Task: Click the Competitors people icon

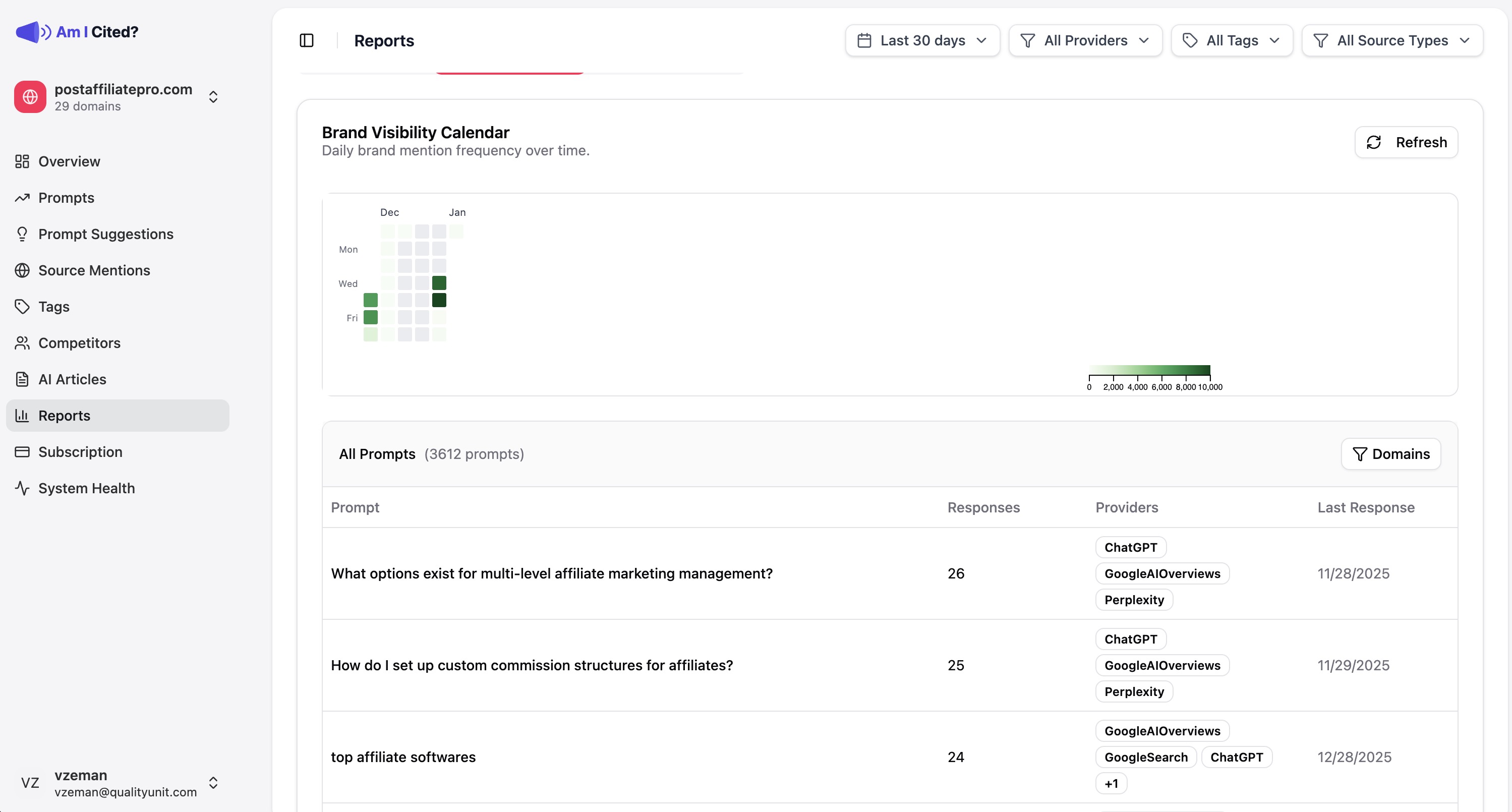Action: click(22, 343)
